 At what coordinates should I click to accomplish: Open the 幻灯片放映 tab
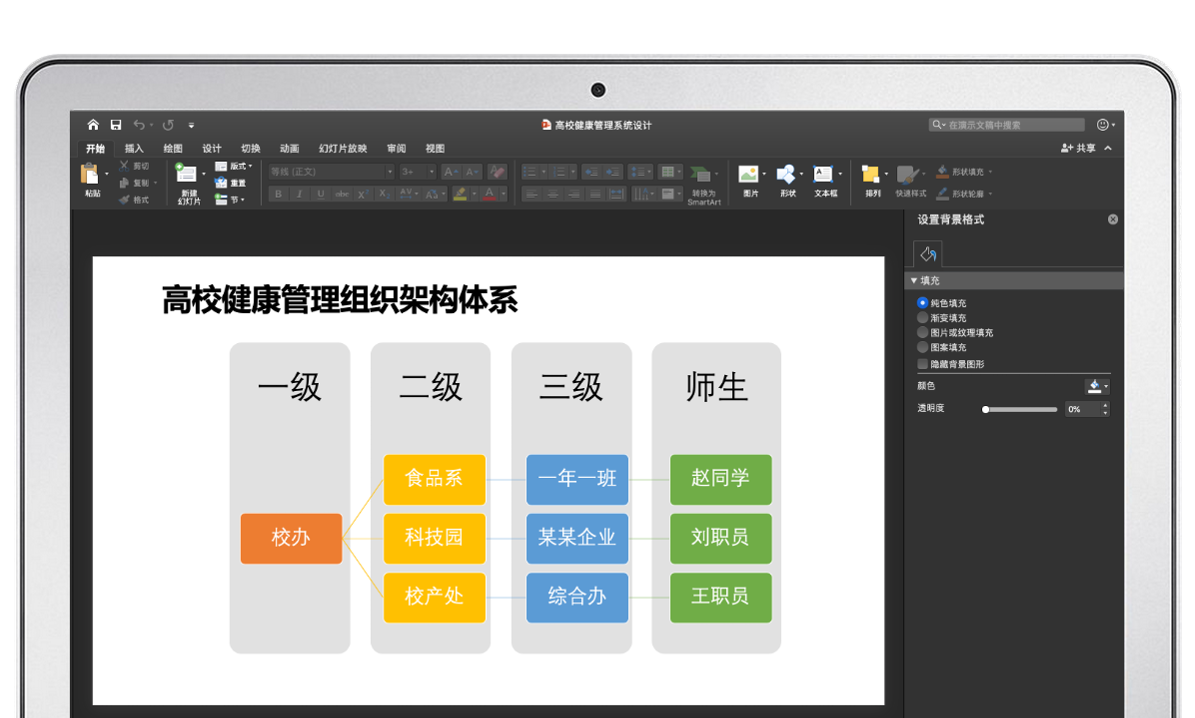[343, 149]
